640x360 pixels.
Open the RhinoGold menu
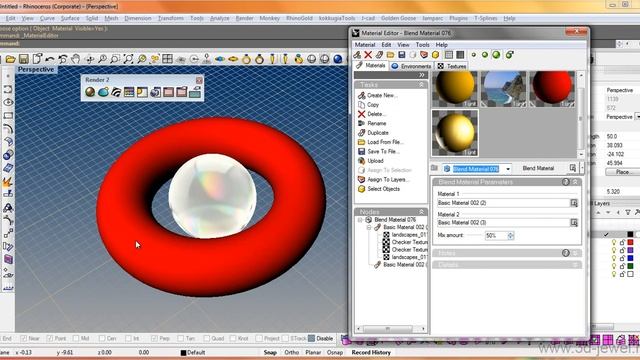tap(299, 18)
